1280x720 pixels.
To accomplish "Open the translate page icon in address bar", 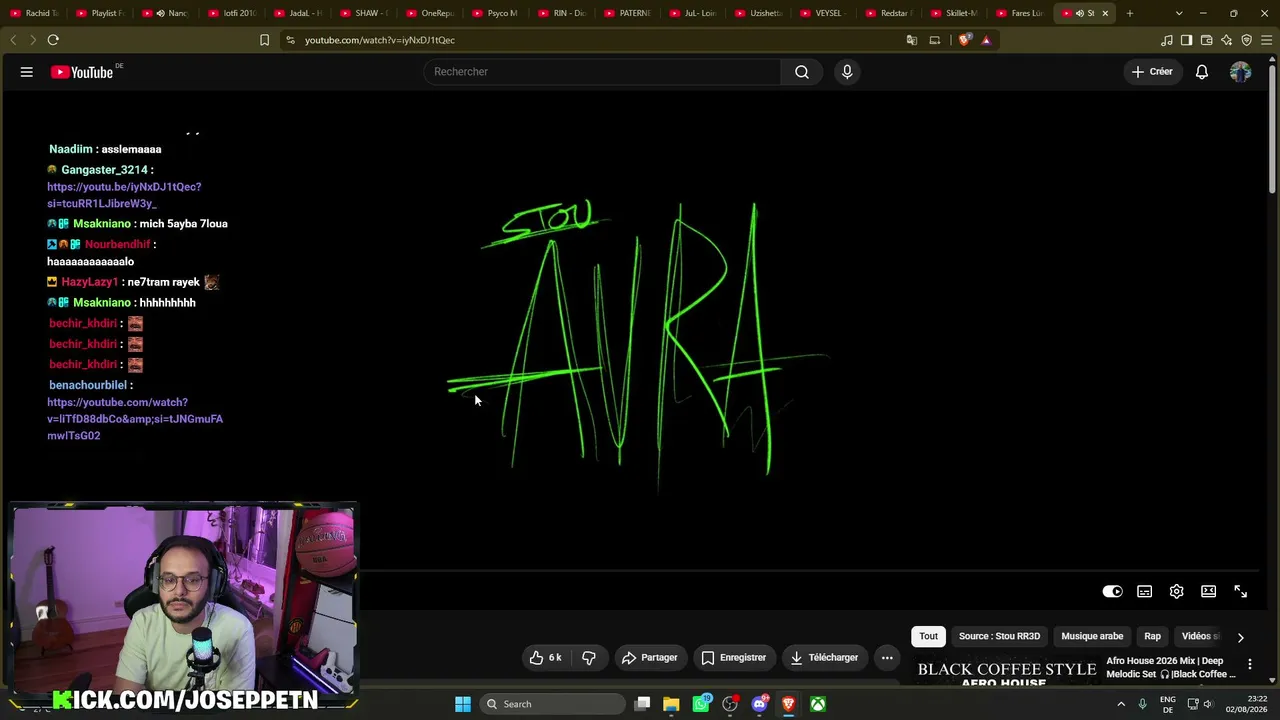I will (912, 40).
